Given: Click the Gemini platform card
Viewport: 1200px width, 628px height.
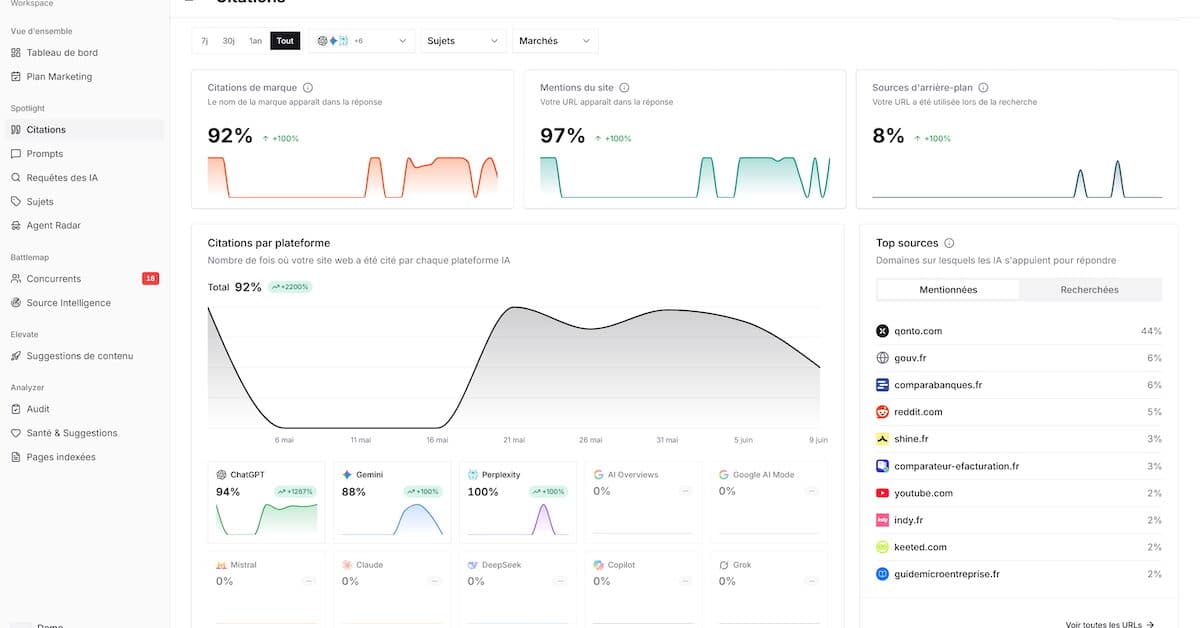Looking at the screenshot, I should click(x=392, y=502).
